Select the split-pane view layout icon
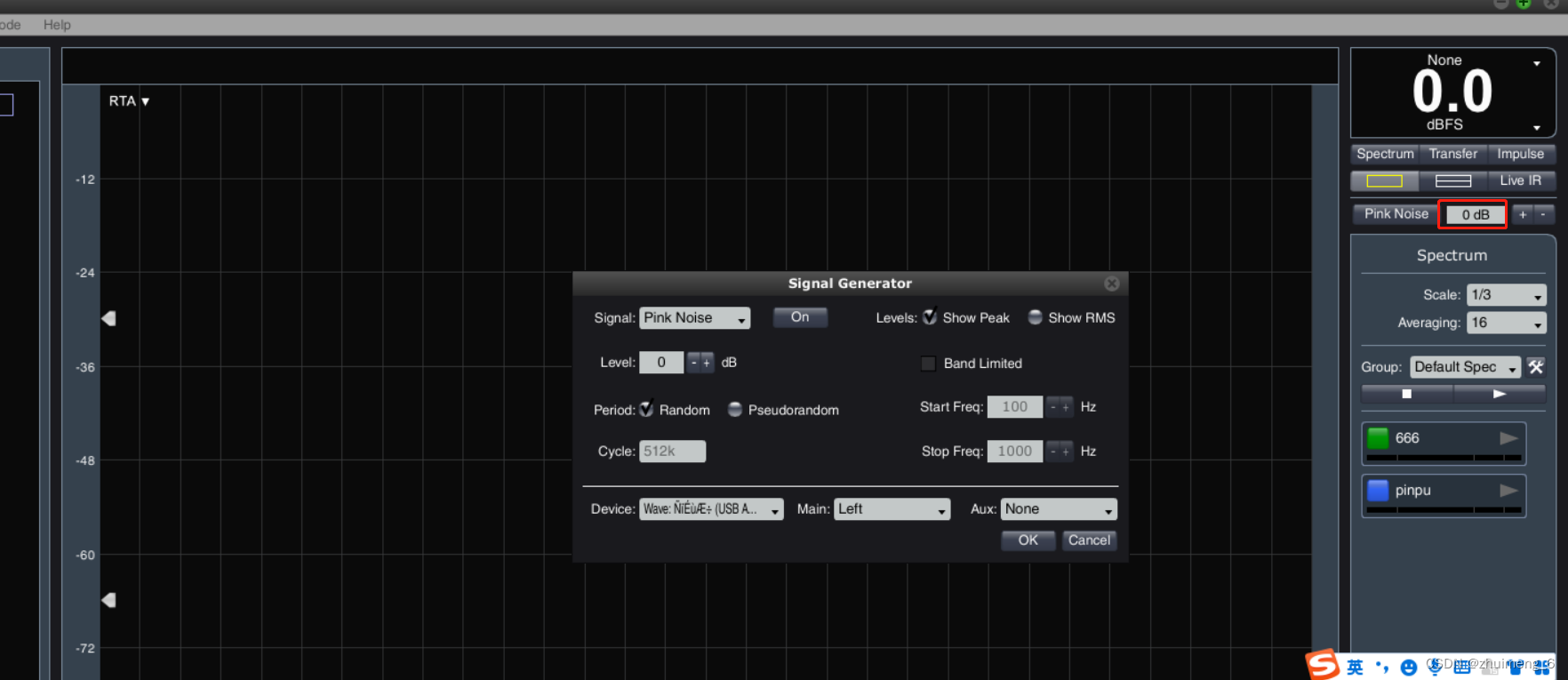This screenshot has width=1568, height=680. 1453,180
